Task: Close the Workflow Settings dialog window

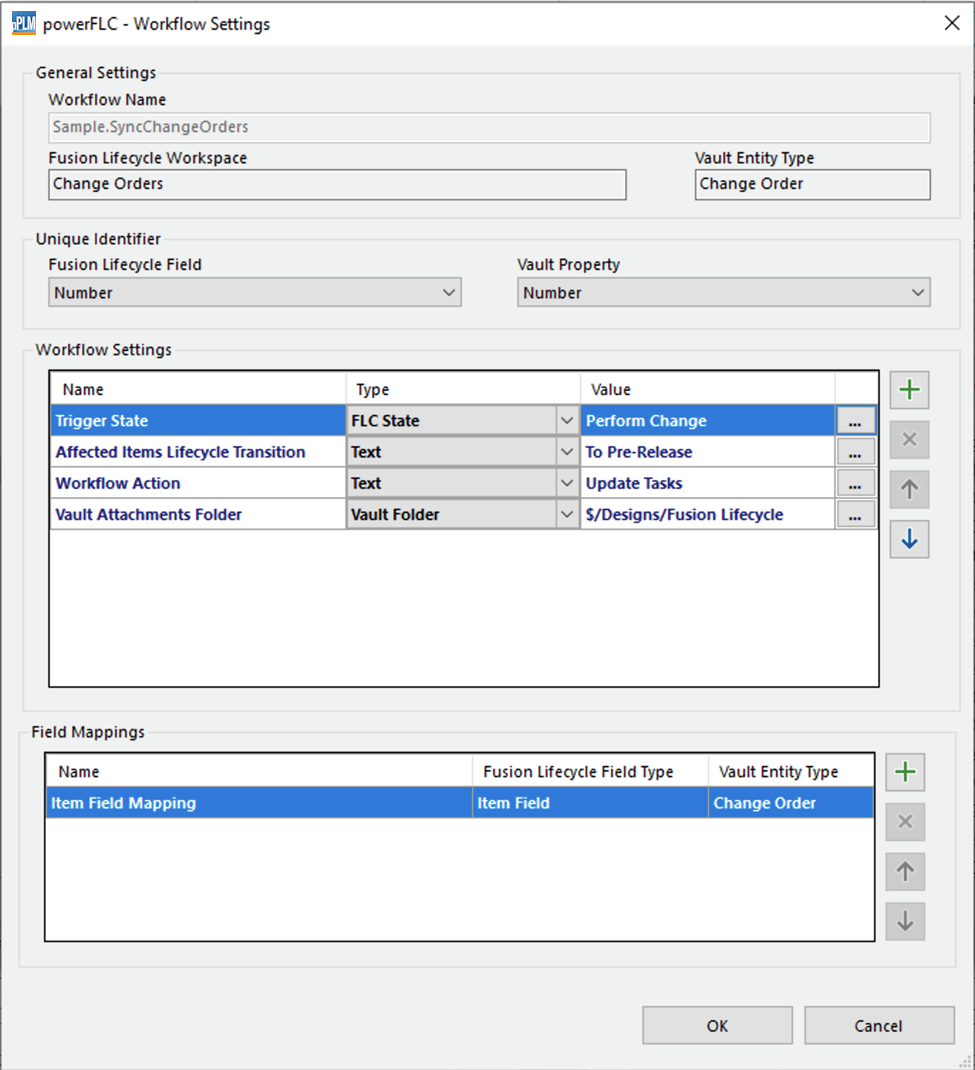Action: click(x=951, y=23)
